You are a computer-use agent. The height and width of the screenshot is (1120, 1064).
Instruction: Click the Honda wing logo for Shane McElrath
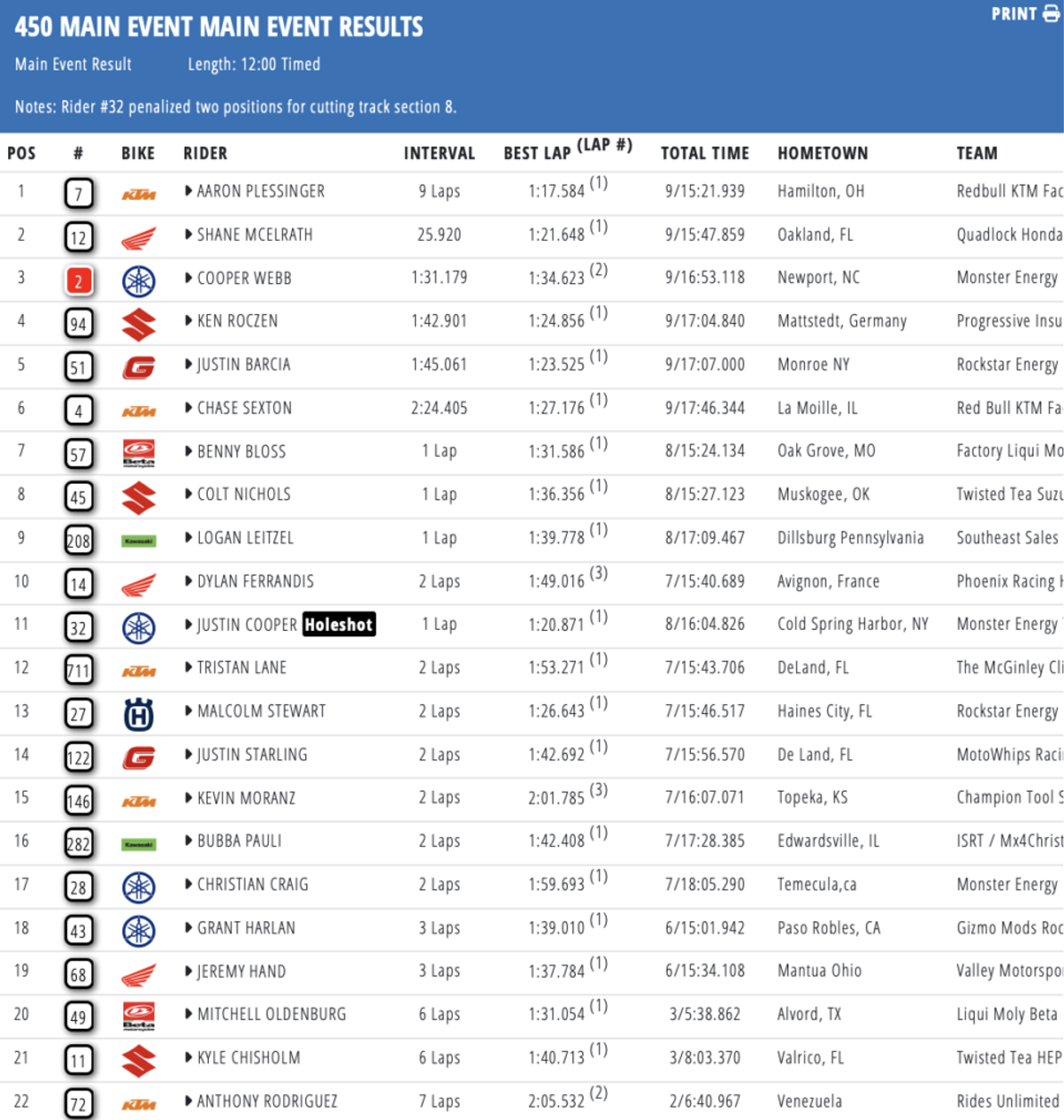click(138, 237)
